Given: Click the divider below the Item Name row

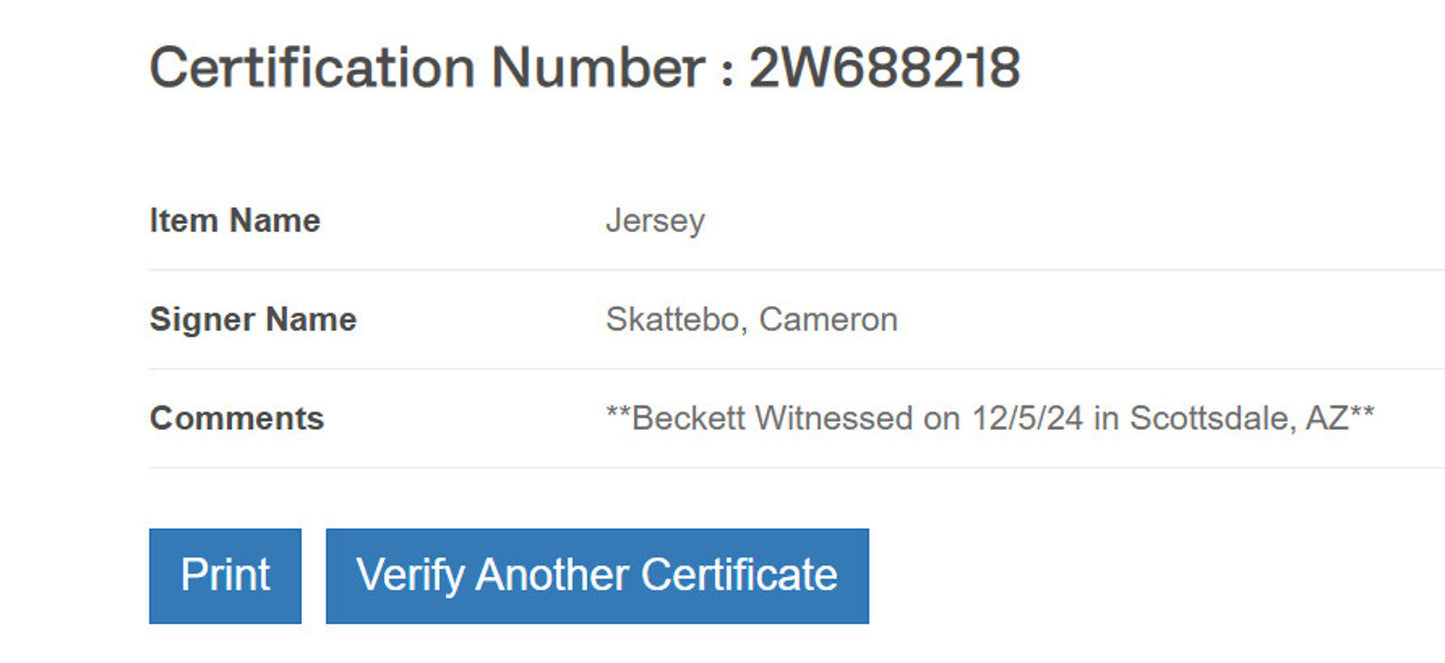Looking at the screenshot, I should (700, 269).
